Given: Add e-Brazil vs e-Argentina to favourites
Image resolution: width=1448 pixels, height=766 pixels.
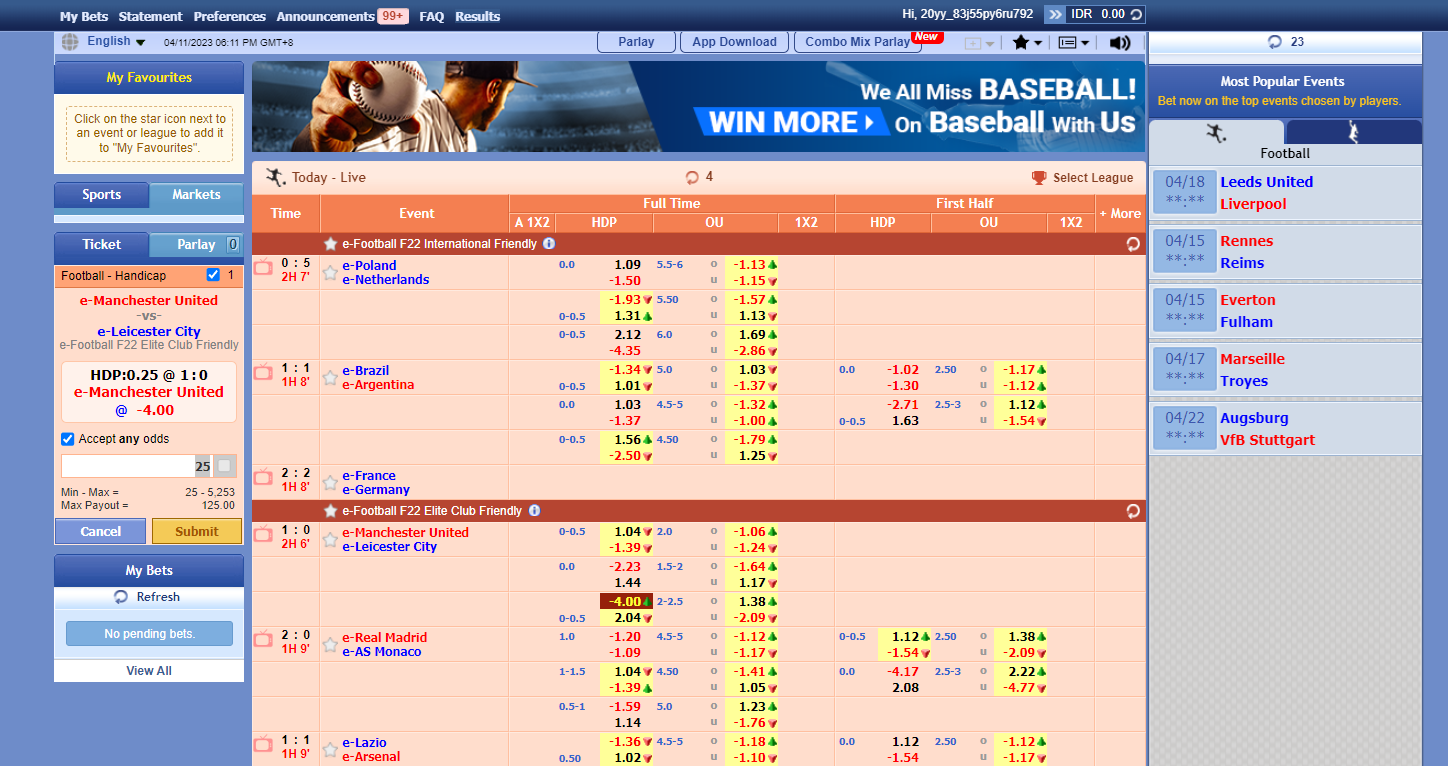Looking at the screenshot, I should tap(330, 378).
